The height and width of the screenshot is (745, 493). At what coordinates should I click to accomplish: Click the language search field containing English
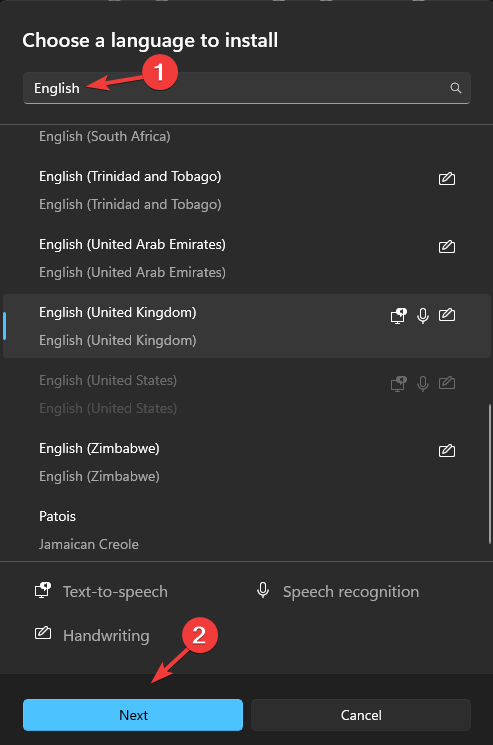point(246,88)
